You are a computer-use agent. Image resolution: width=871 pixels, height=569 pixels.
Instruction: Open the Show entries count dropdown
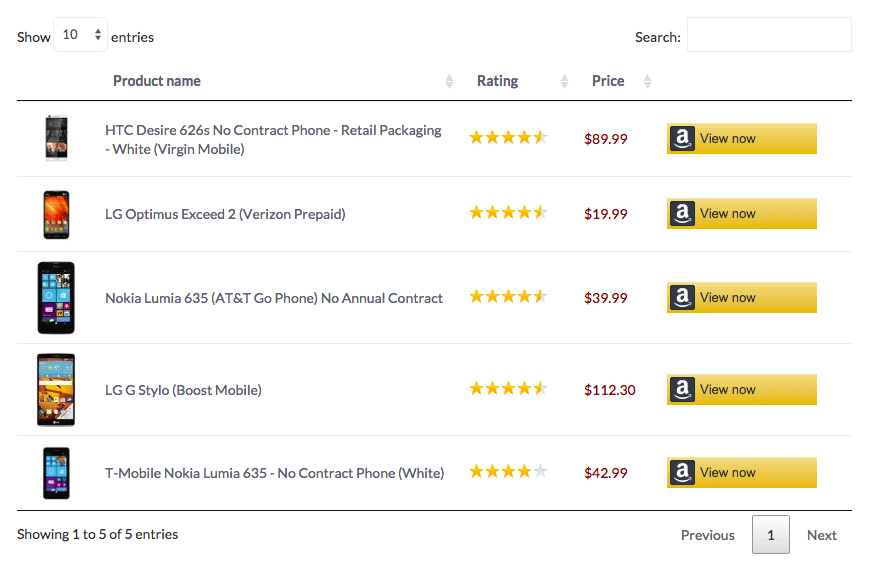tap(80, 35)
